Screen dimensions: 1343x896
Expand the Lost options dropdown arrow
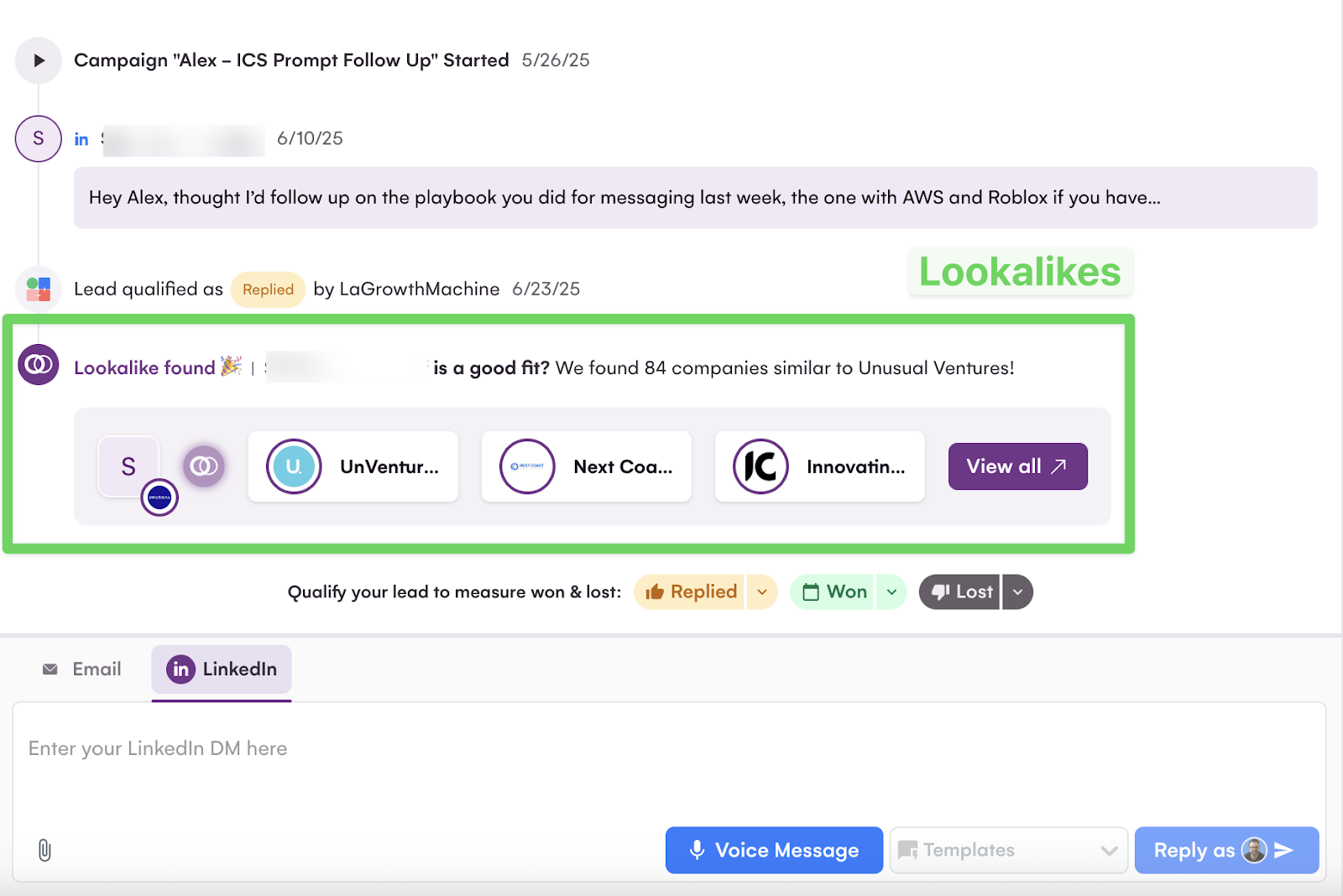[x=1017, y=592]
